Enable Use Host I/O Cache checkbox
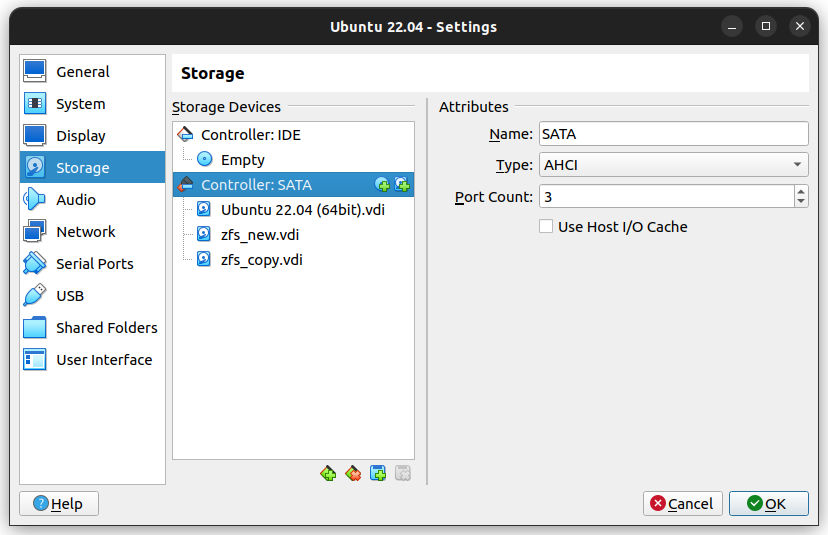 pyautogui.click(x=546, y=227)
